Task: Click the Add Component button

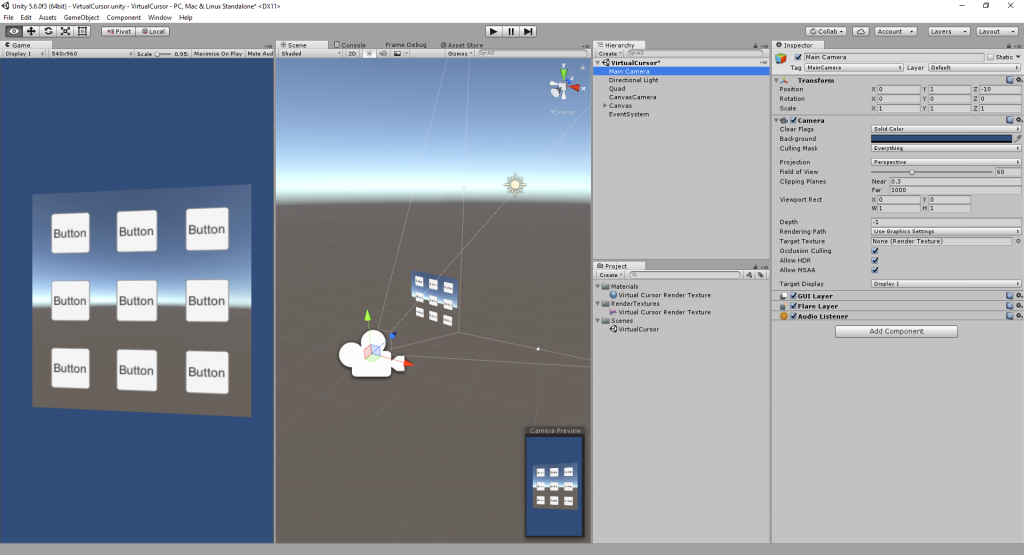Action: (896, 331)
